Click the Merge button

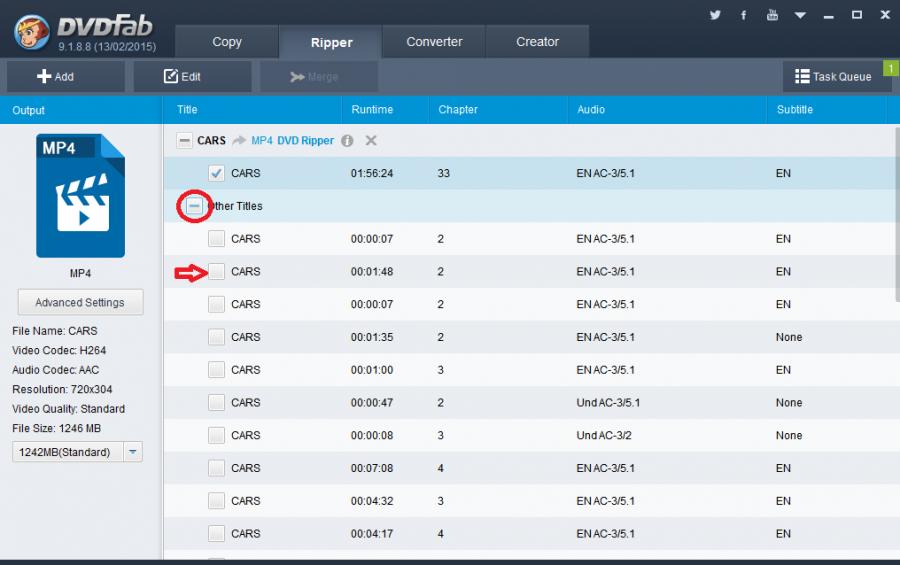coord(319,76)
